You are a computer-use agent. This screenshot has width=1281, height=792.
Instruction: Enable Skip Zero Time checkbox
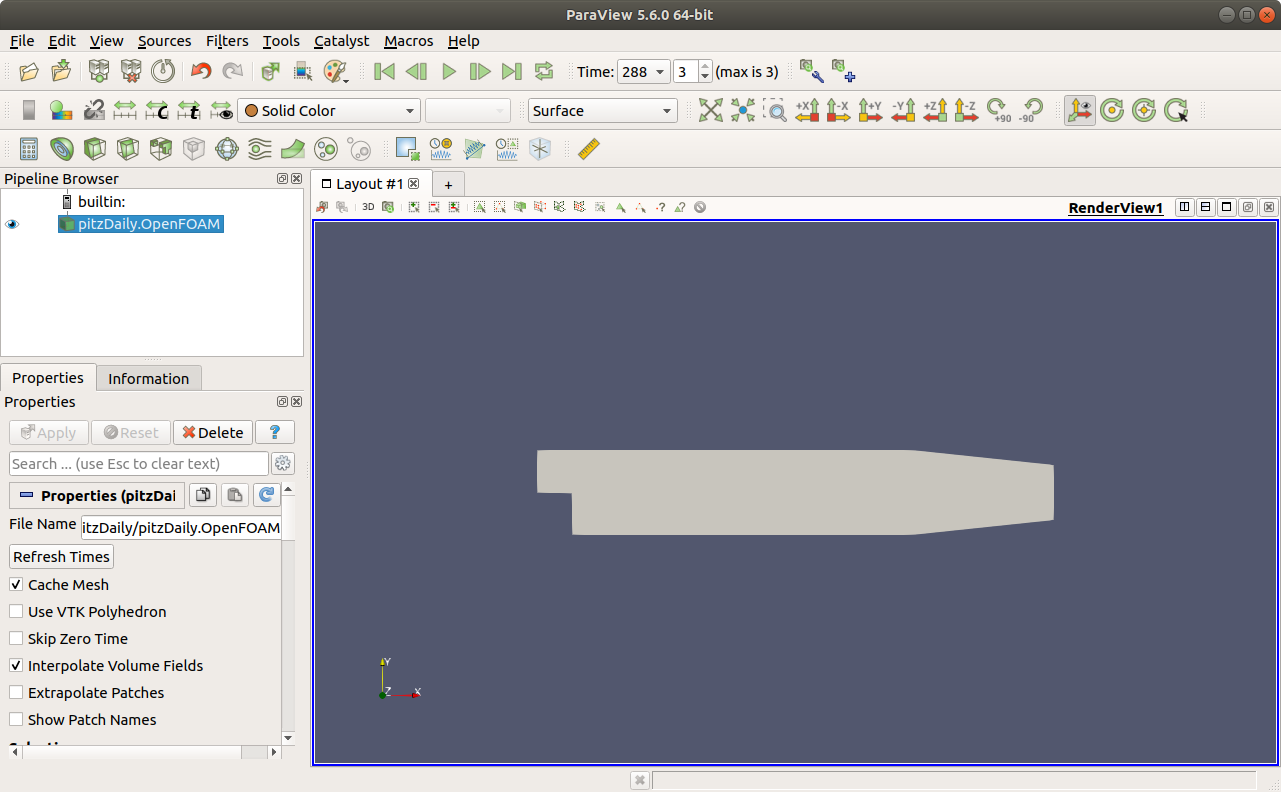pos(16,638)
